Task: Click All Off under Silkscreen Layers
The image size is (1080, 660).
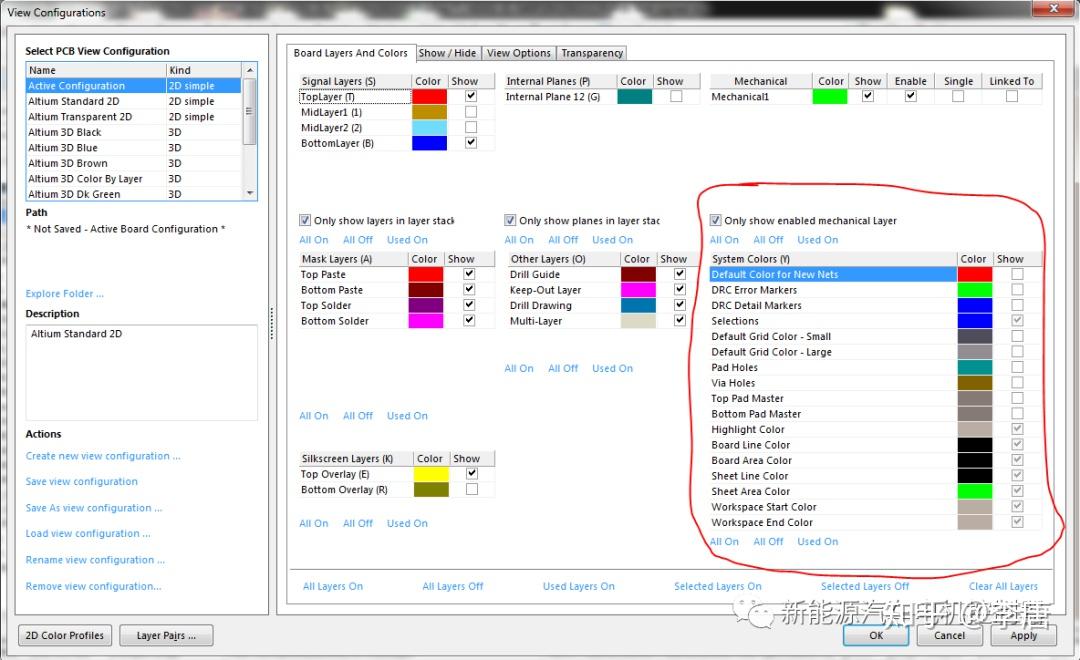Action: pyautogui.click(x=358, y=524)
